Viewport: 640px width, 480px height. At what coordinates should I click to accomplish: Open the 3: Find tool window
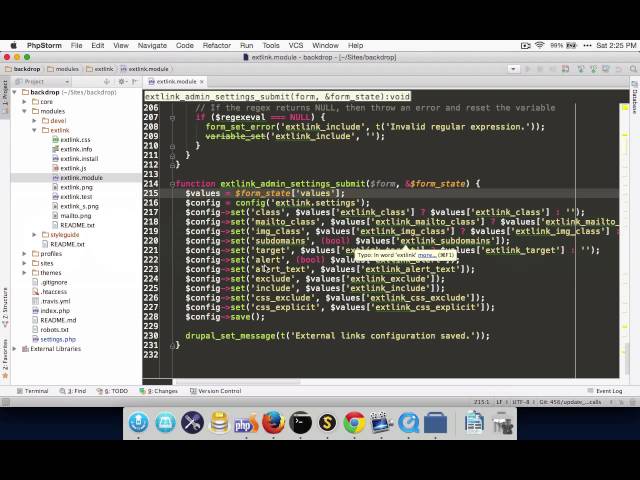[x=73, y=391]
